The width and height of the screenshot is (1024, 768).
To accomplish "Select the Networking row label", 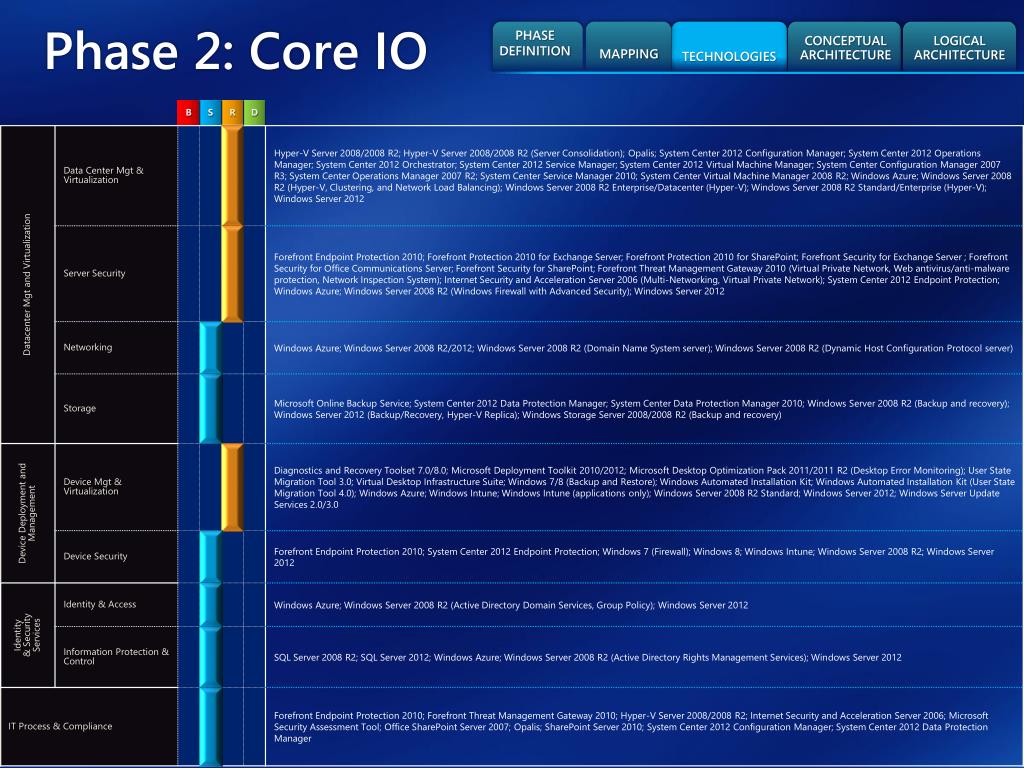I will [x=88, y=347].
